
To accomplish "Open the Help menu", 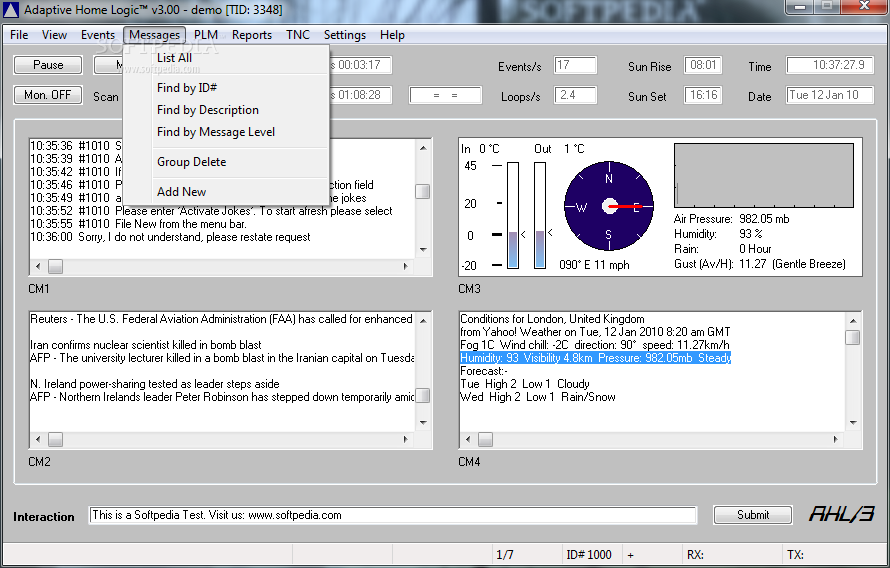I will pyautogui.click(x=392, y=35).
